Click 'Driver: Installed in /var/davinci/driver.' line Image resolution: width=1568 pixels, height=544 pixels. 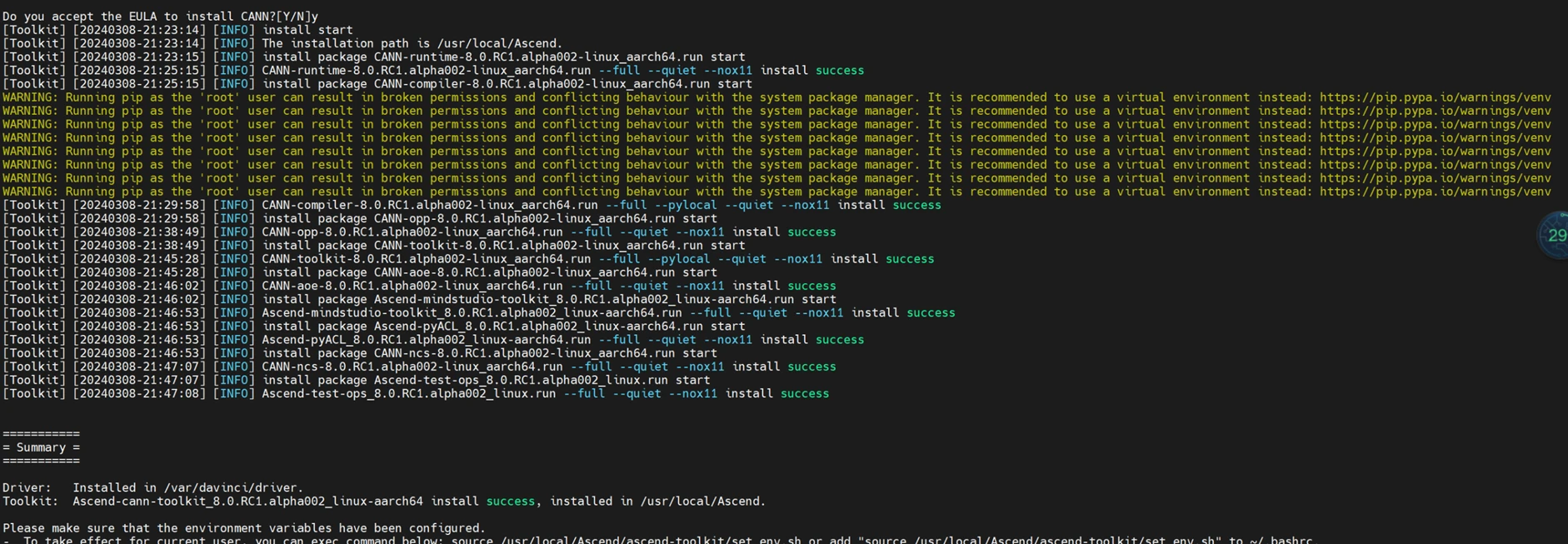tap(152, 488)
